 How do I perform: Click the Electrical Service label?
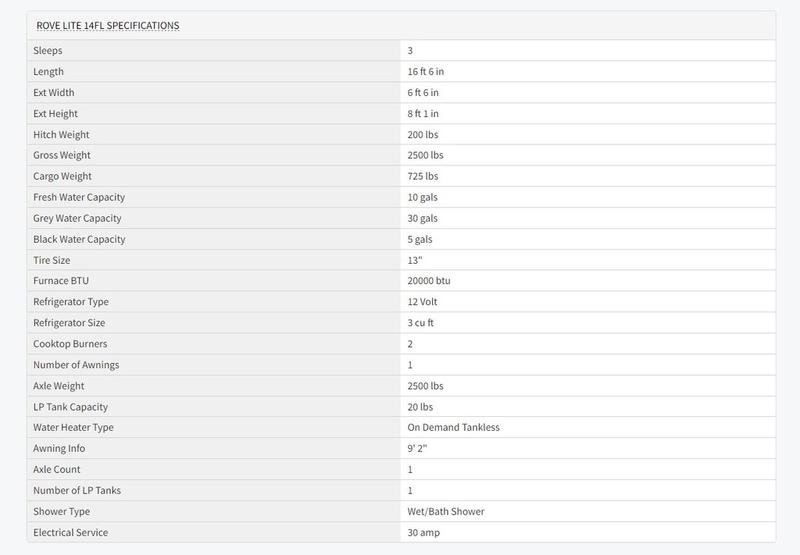tap(70, 532)
